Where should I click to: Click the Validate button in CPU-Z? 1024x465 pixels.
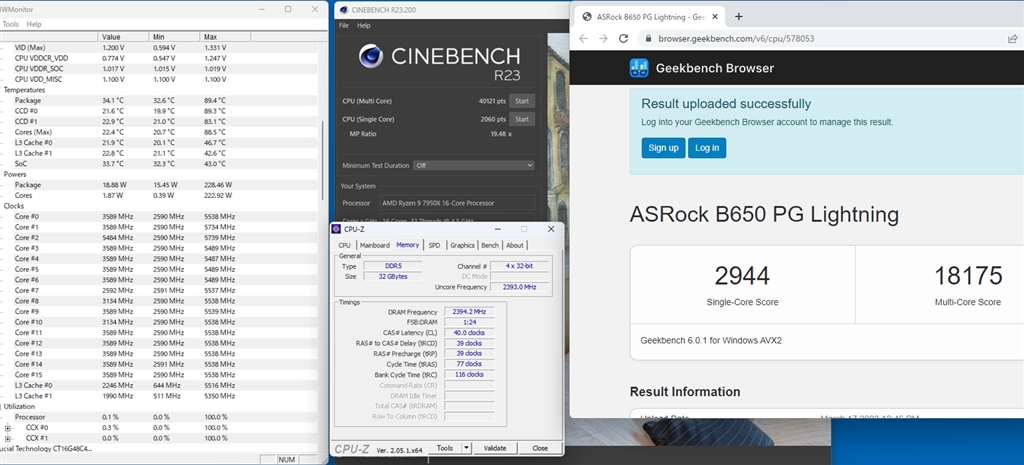pyautogui.click(x=495, y=448)
